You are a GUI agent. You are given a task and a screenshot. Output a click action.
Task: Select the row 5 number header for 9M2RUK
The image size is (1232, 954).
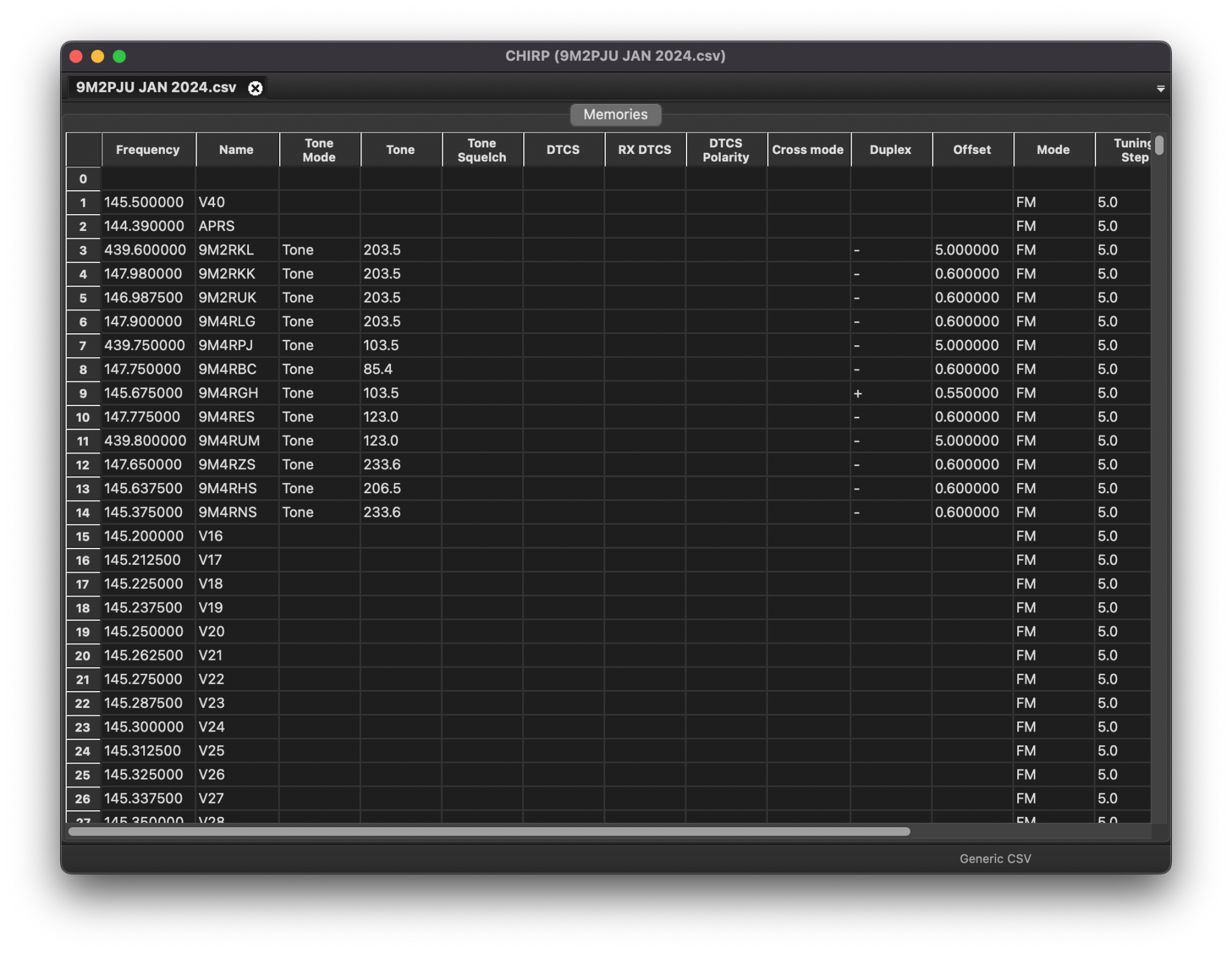84,297
